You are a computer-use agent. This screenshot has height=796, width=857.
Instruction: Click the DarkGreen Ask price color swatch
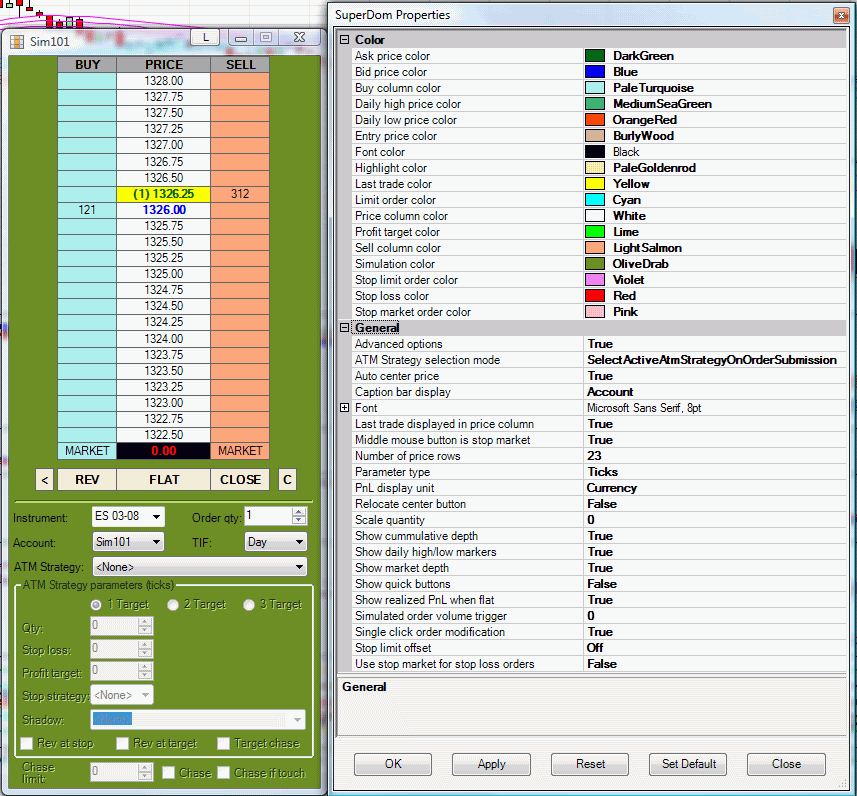click(595, 56)
